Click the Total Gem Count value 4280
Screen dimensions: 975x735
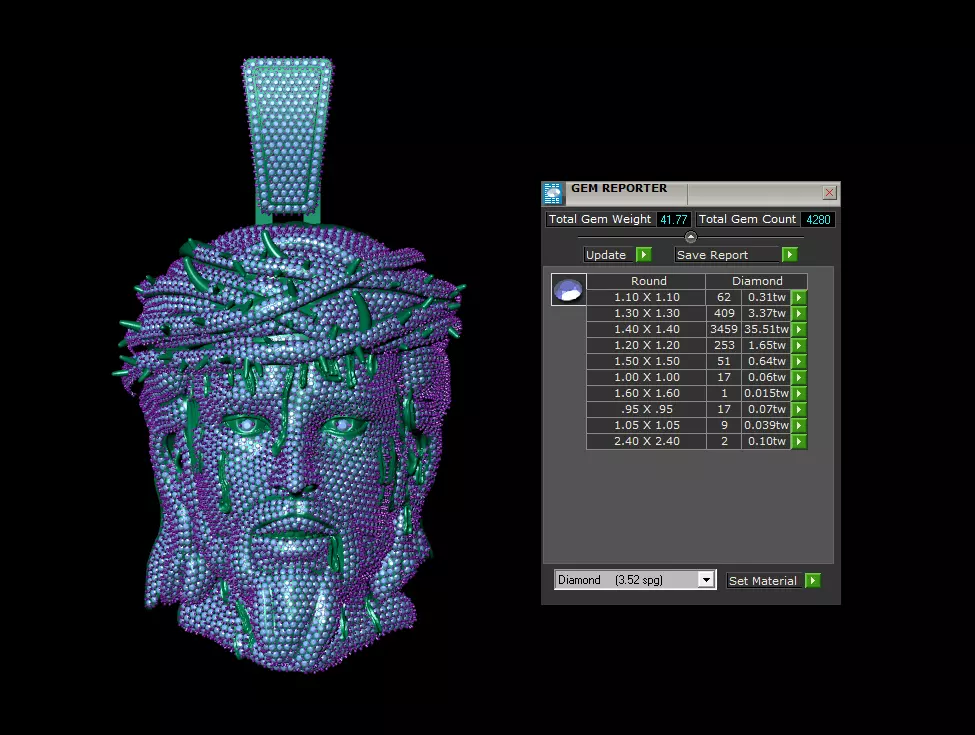[x=818, y=220]
